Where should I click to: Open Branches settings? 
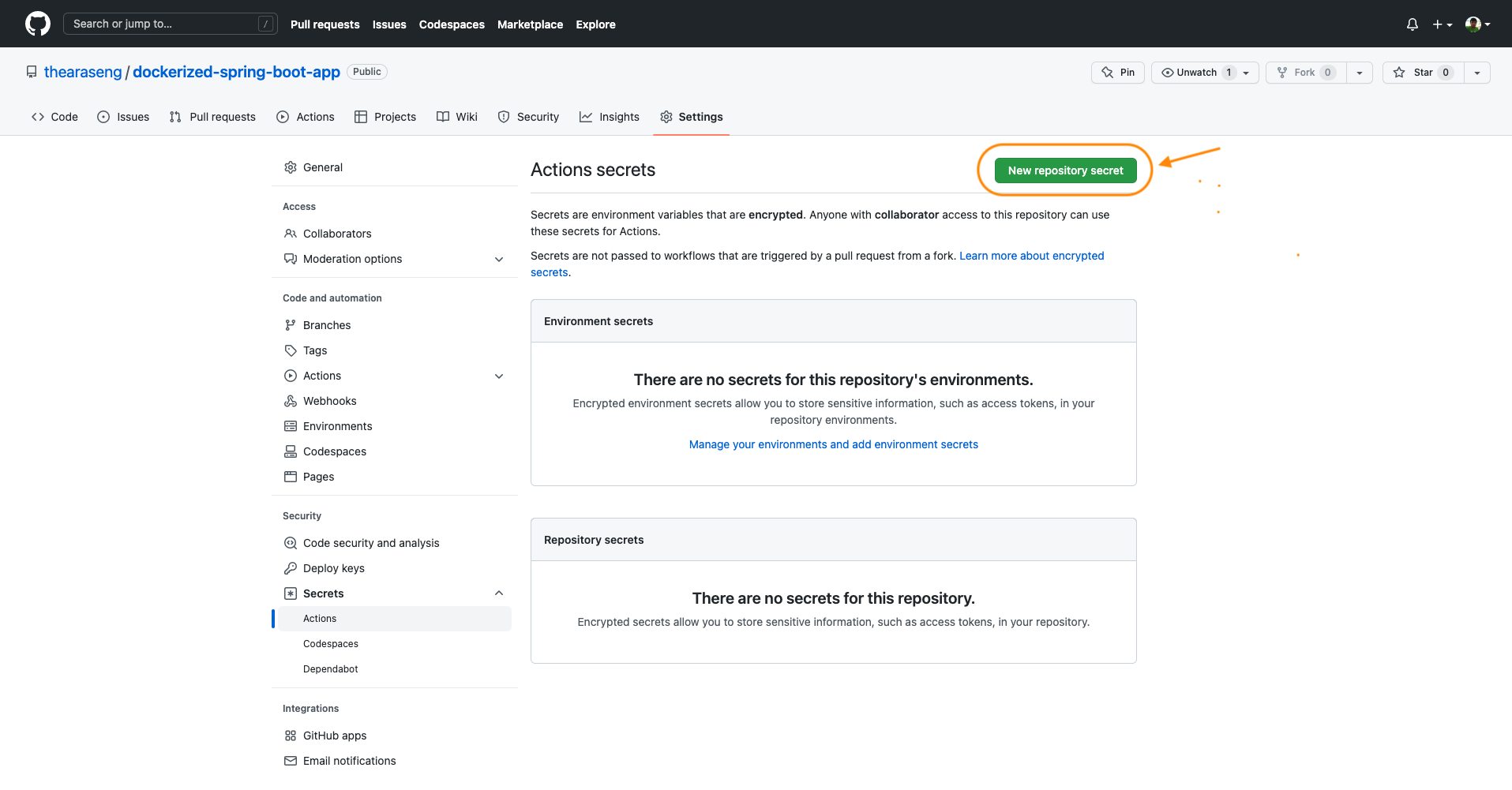[x=395, y=325]
